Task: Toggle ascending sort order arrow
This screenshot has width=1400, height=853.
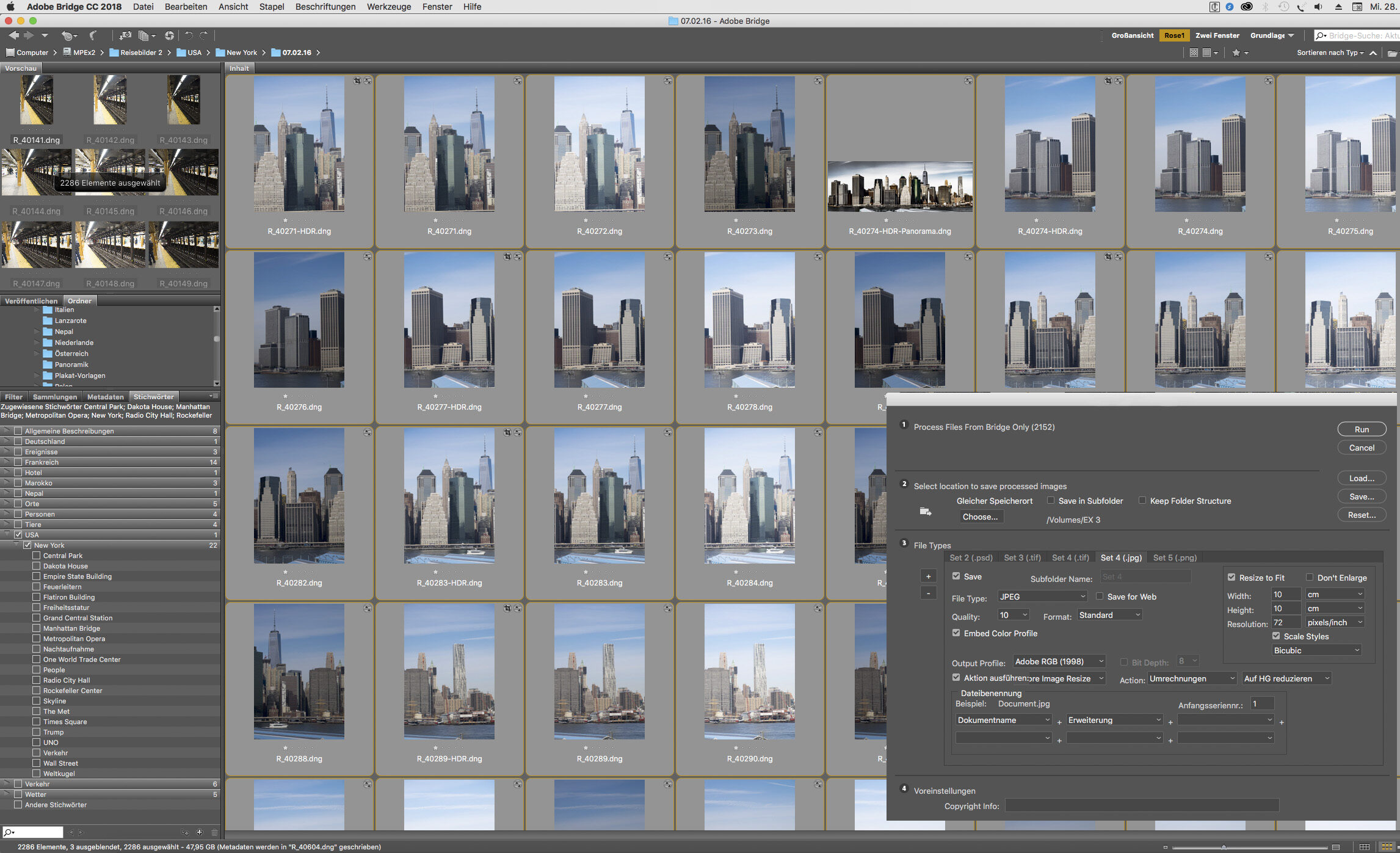Action: [x=1373, y=53]
